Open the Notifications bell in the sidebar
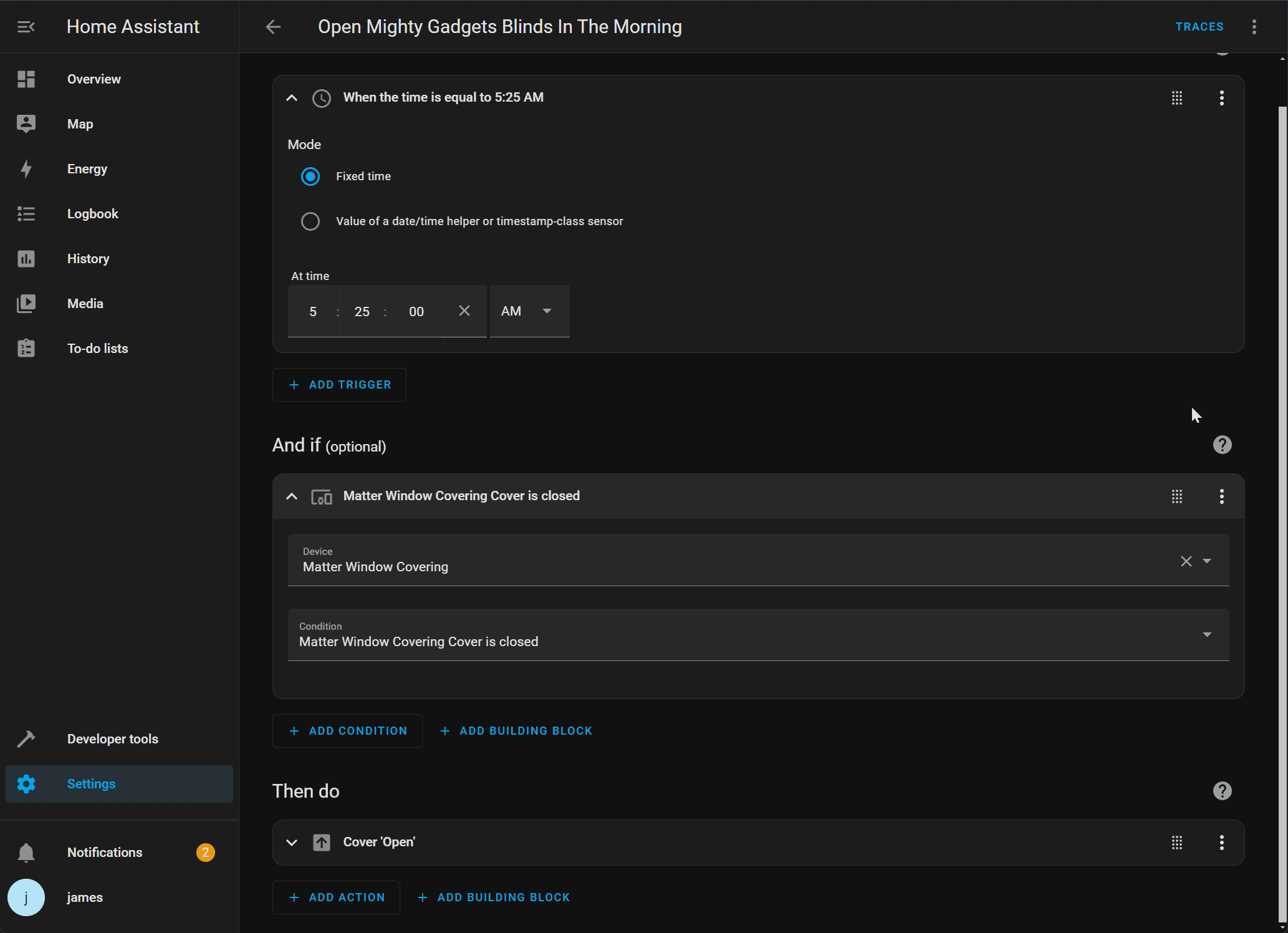The image size is (1288, 933). pos(26,853)
